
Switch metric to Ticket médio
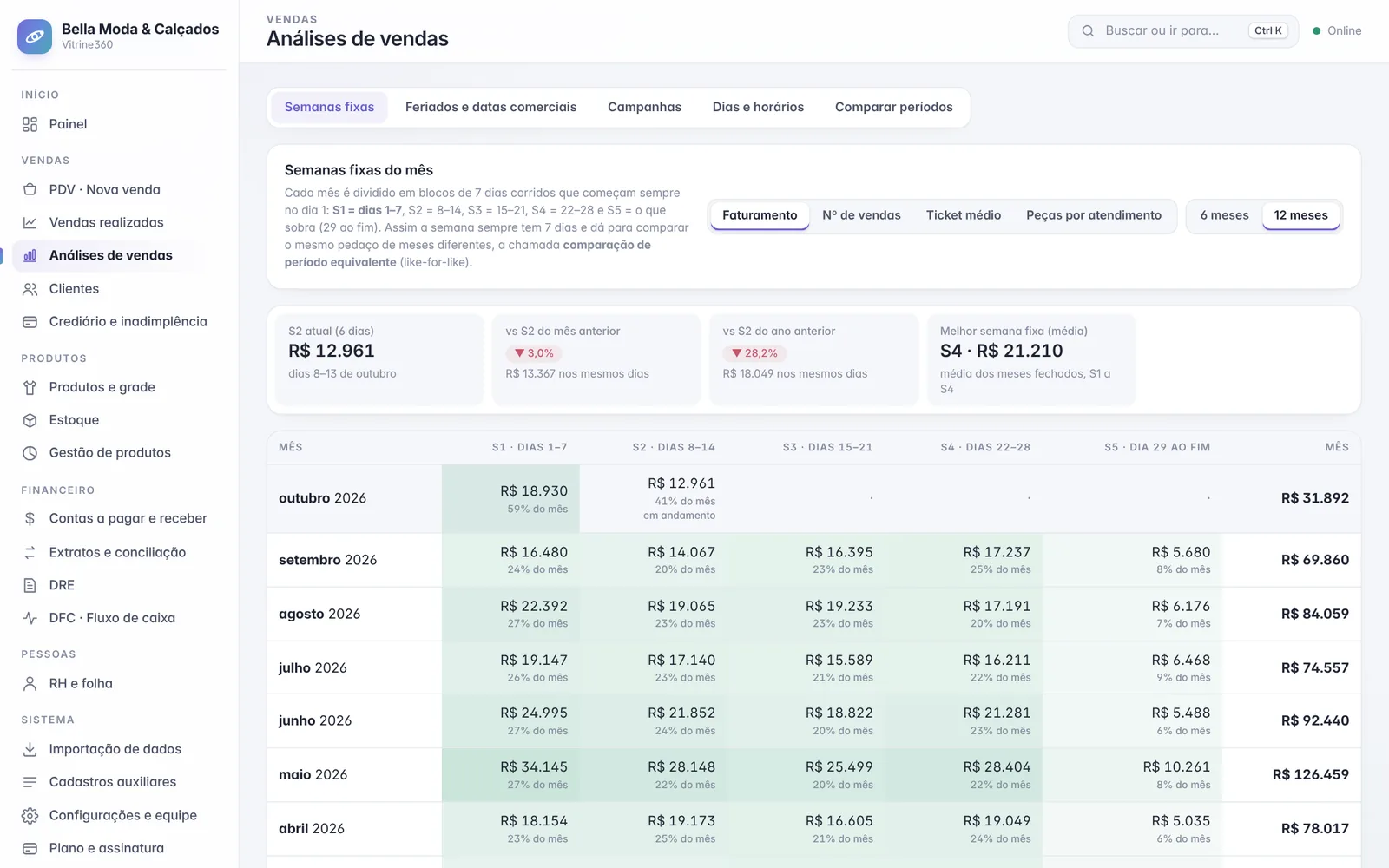964,215
